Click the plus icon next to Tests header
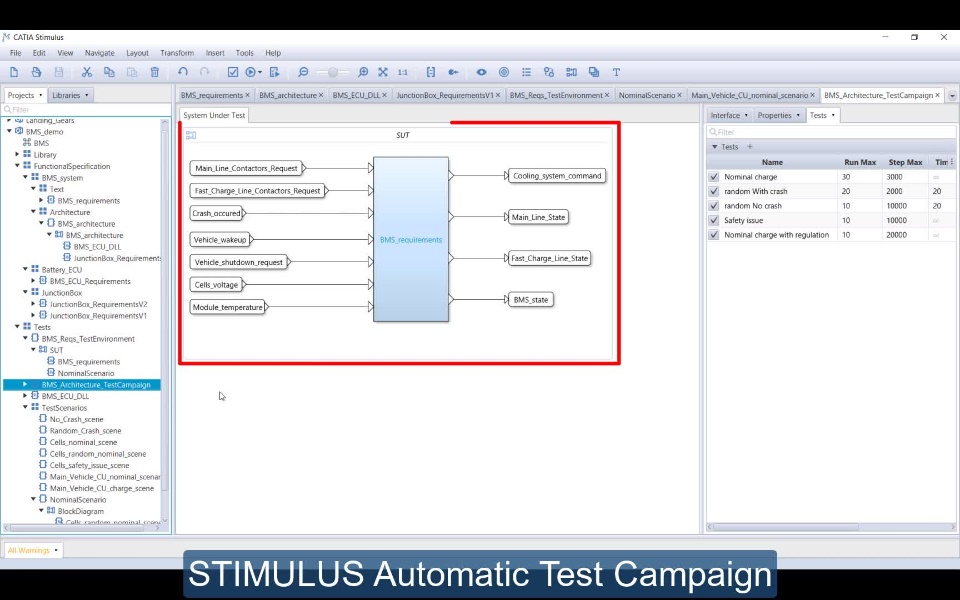Image resolution: width=960 pixels, height=600 pixels. [x=749, y=147]
